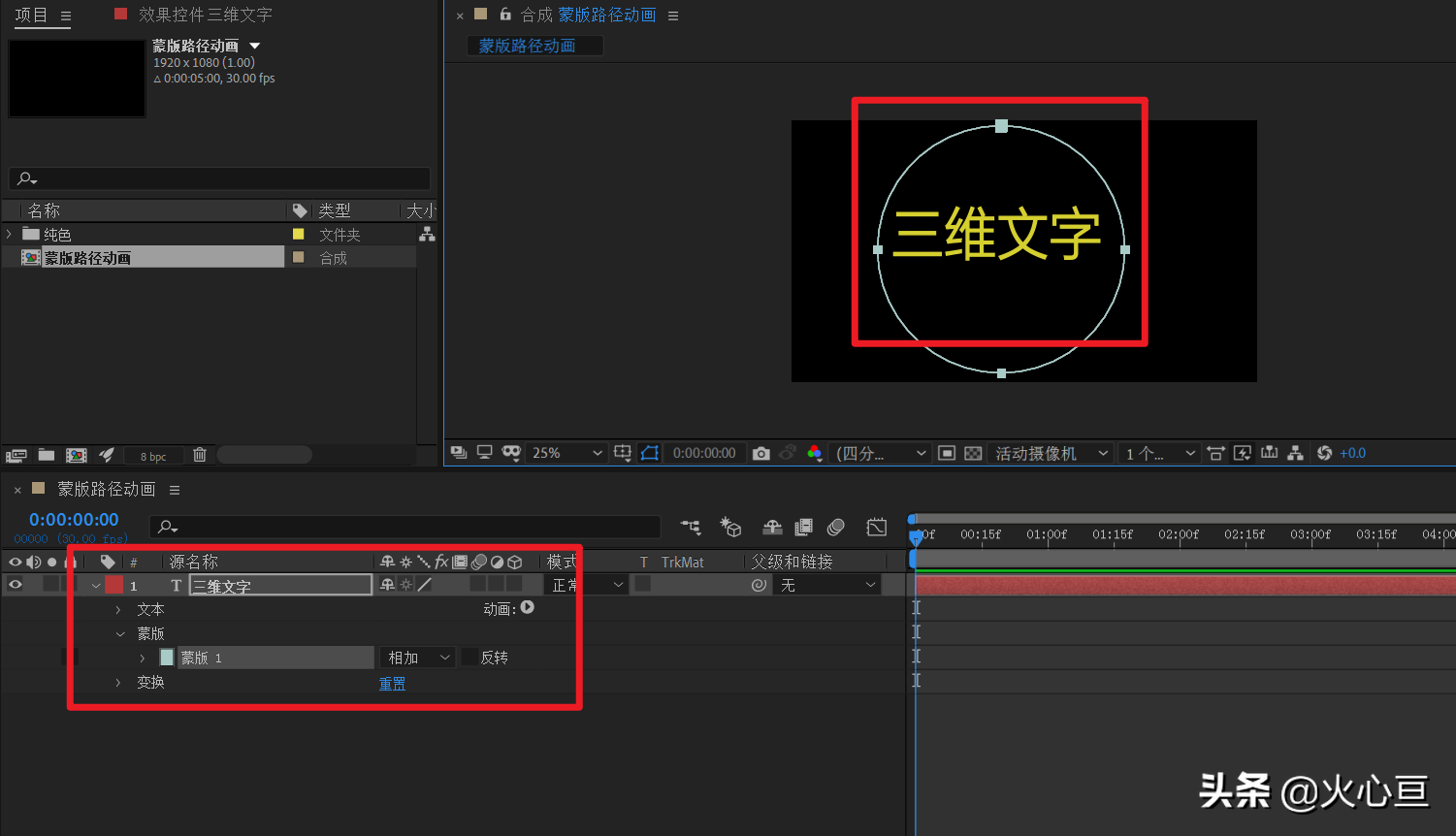Open the composition flowchart icon in viewer
This screenshot has height=836, width=1456.
(1295, 453)
